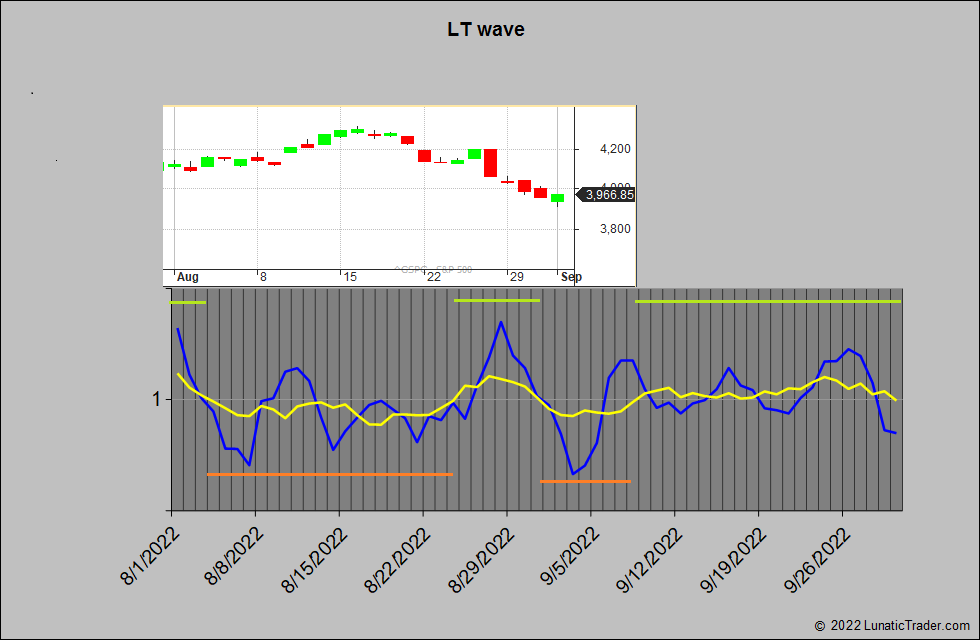Image resolution: width=980 pixels, height=640 pixels.
Task: Select the orange bar under 9/5/2022
Action: pos(585,482)
